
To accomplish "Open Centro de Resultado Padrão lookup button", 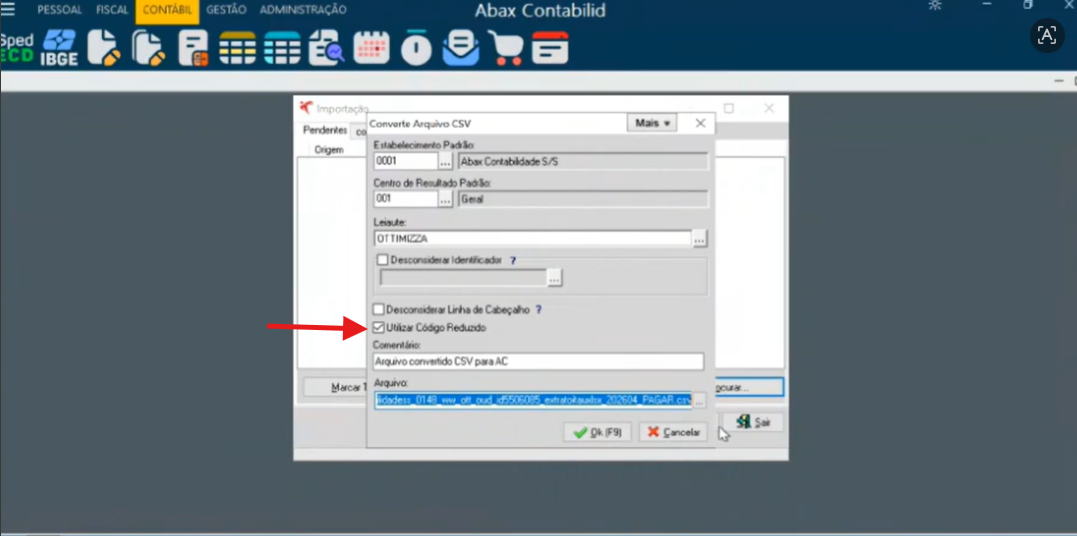I will click(x=445, y=199).
